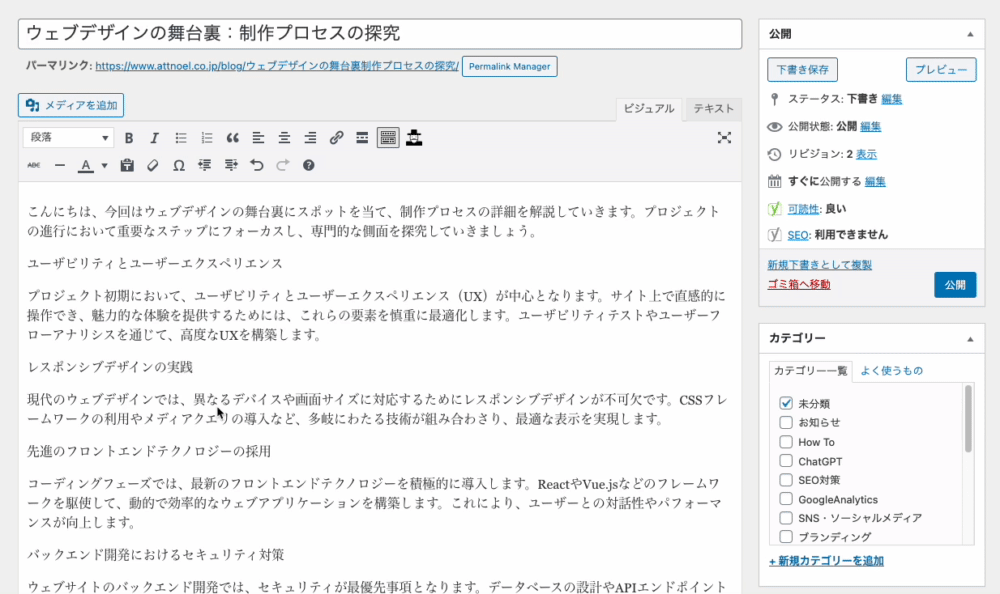Insert a bulleted list

coord(181,138)
